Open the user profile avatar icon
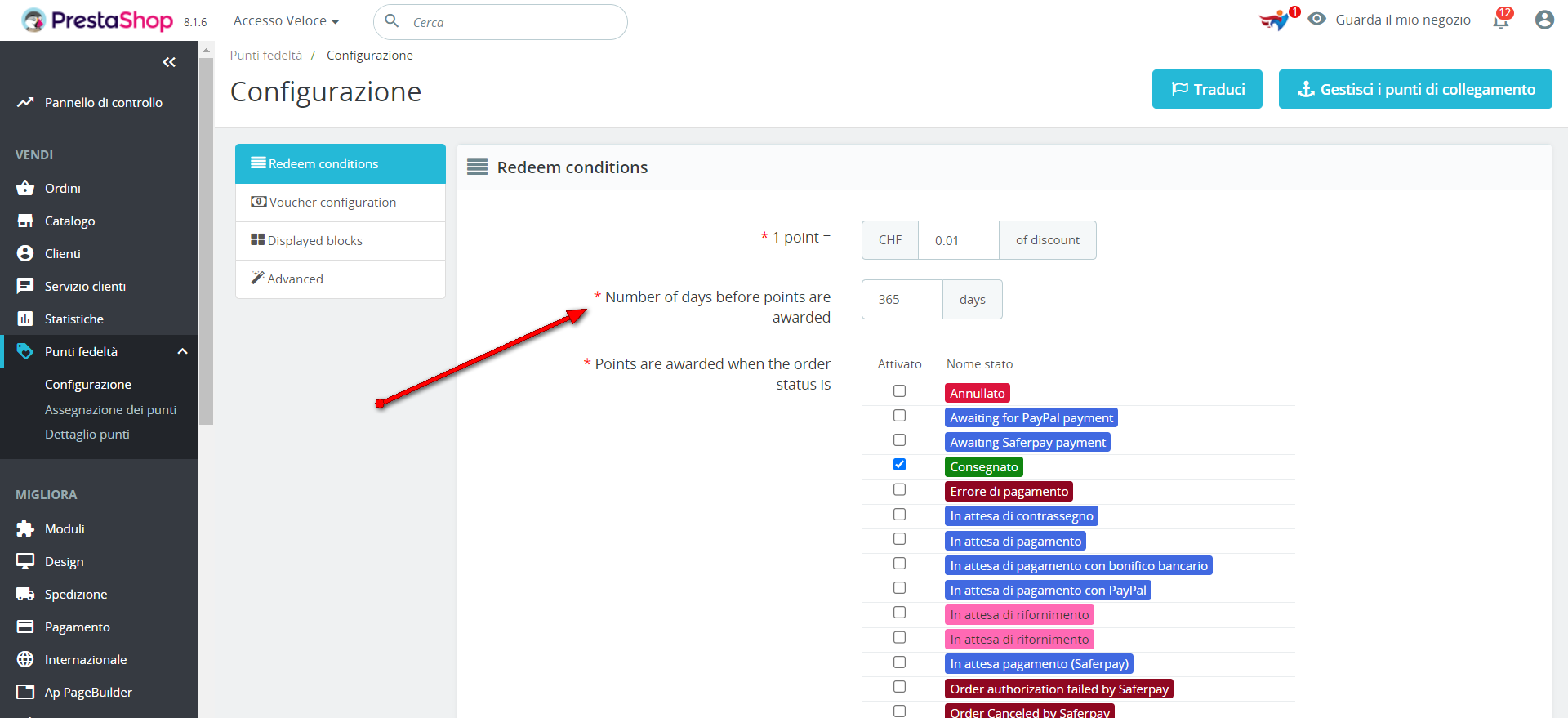The width and height of the screenshot is (1568, 718). point(1543,20)
